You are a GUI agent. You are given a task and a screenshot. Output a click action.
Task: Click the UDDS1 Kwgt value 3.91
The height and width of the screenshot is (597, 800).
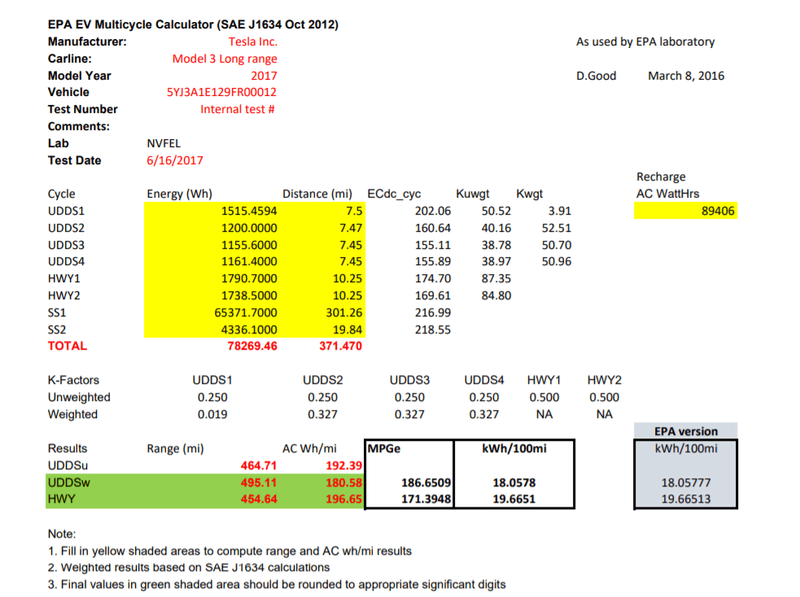coord(559,211)
